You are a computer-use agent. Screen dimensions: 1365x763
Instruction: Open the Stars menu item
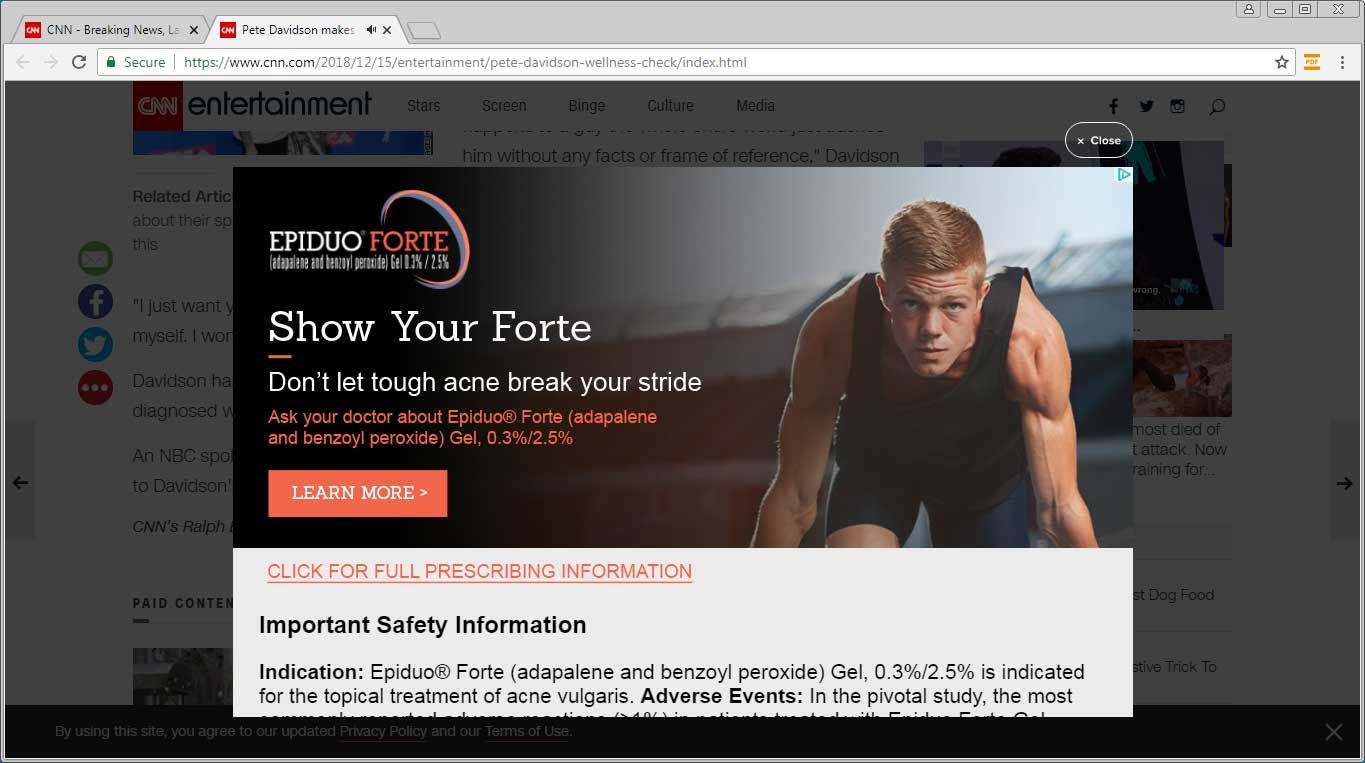pyautogui.click(x=423, y=105)
